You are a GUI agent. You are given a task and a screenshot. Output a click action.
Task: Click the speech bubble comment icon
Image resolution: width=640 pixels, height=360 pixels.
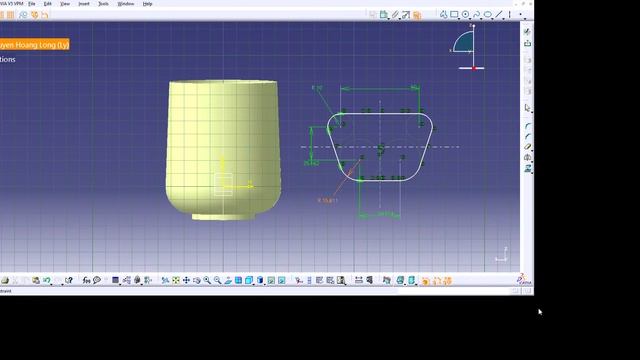click(97, 280)
